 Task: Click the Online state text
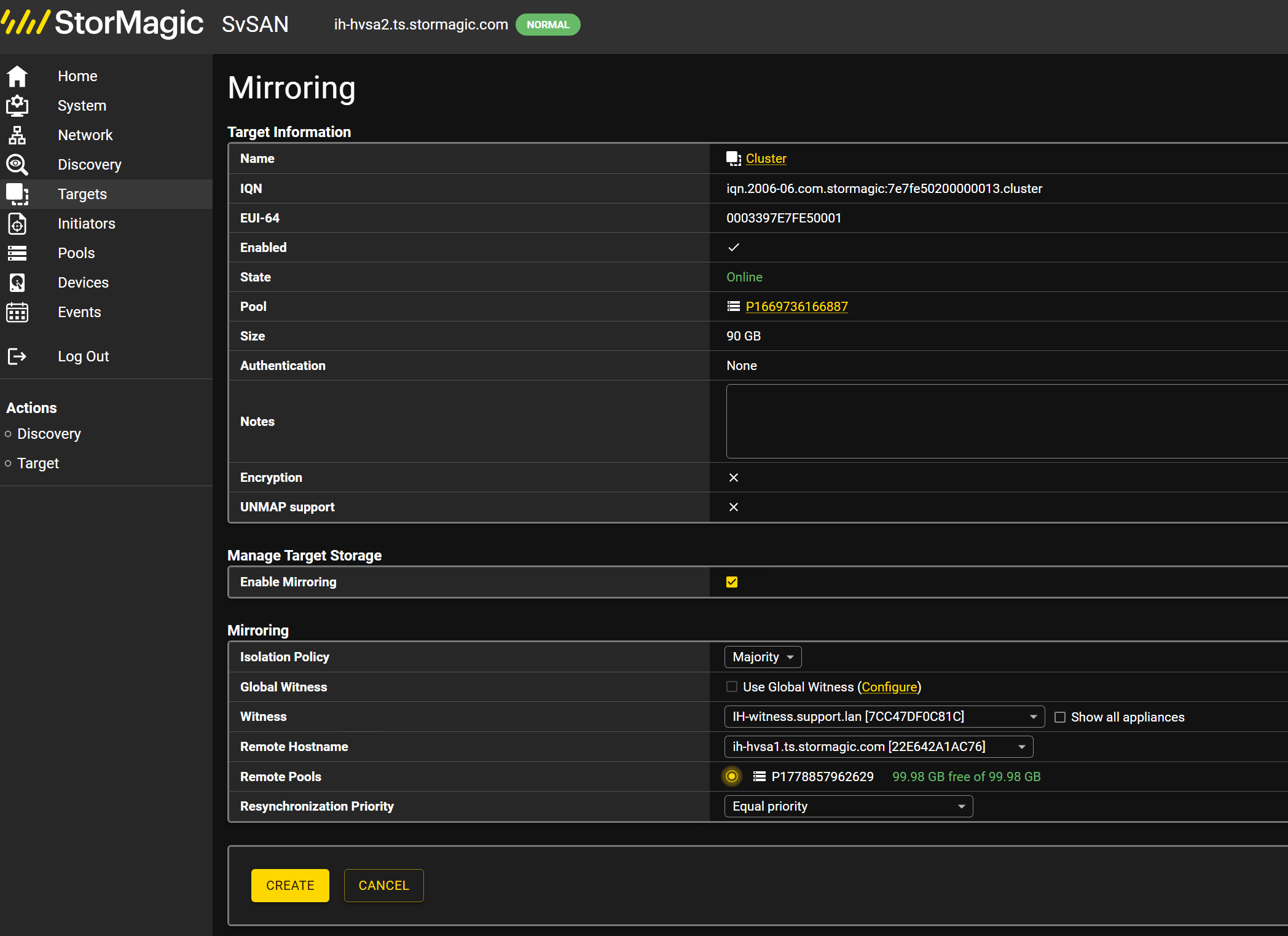click(744, 277)
